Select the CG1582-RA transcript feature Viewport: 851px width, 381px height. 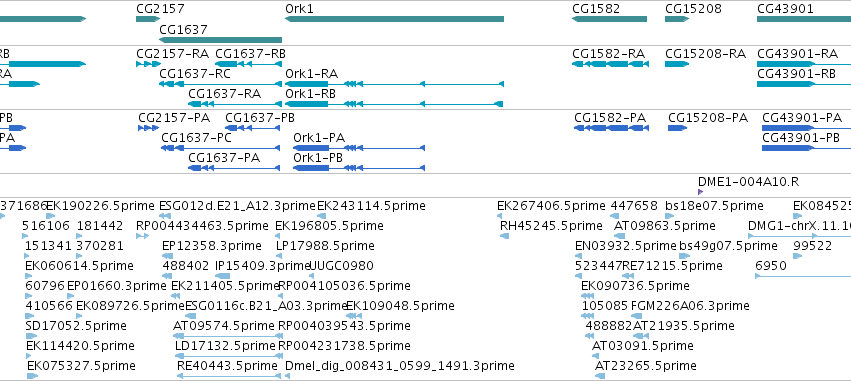609,64
